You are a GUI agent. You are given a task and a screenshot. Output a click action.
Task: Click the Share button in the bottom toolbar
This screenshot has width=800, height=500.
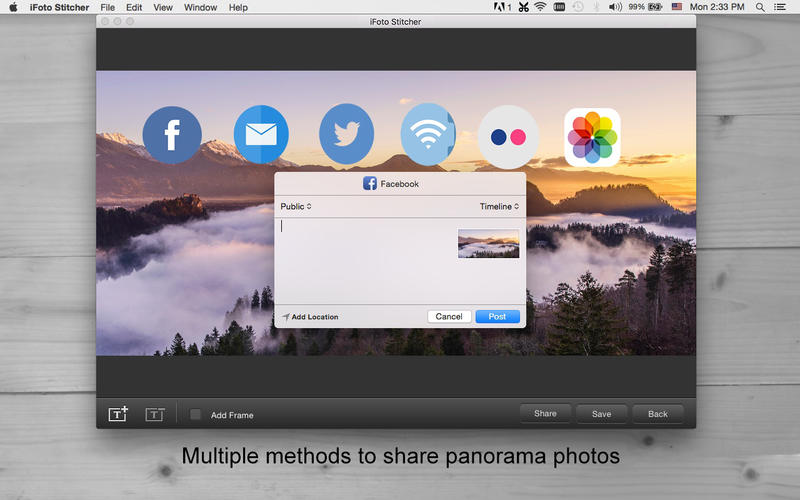(x=545, y=413)
